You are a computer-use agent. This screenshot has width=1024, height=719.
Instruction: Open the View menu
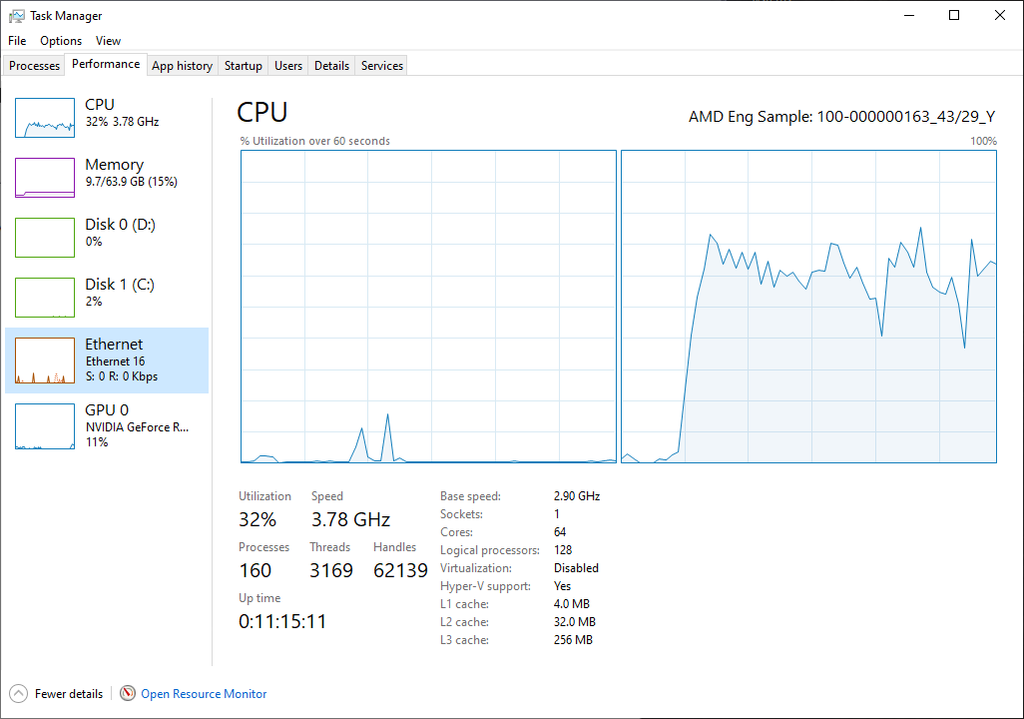click(x=108, y=41)
